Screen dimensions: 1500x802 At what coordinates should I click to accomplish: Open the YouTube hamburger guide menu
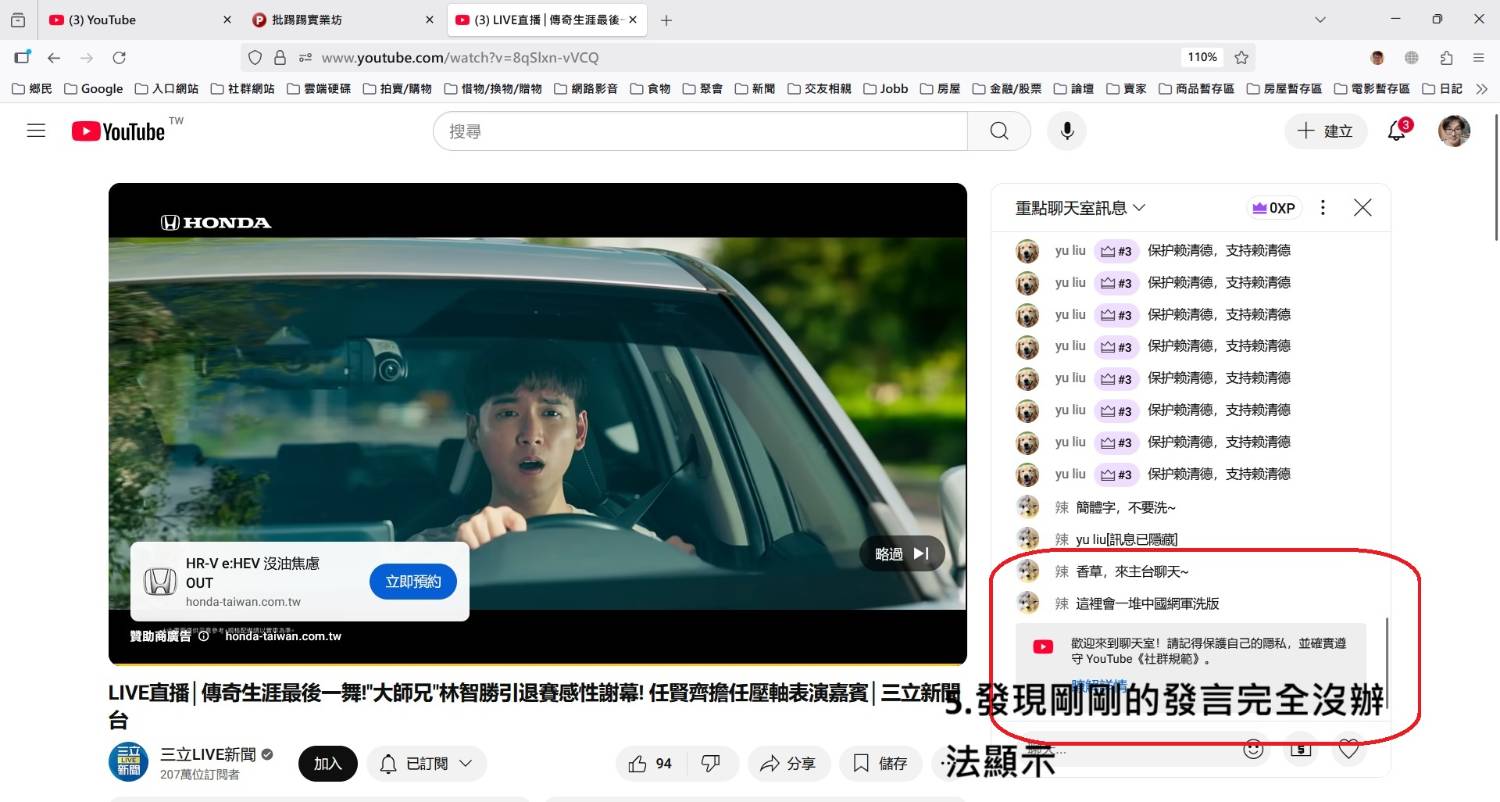point(36,131)
